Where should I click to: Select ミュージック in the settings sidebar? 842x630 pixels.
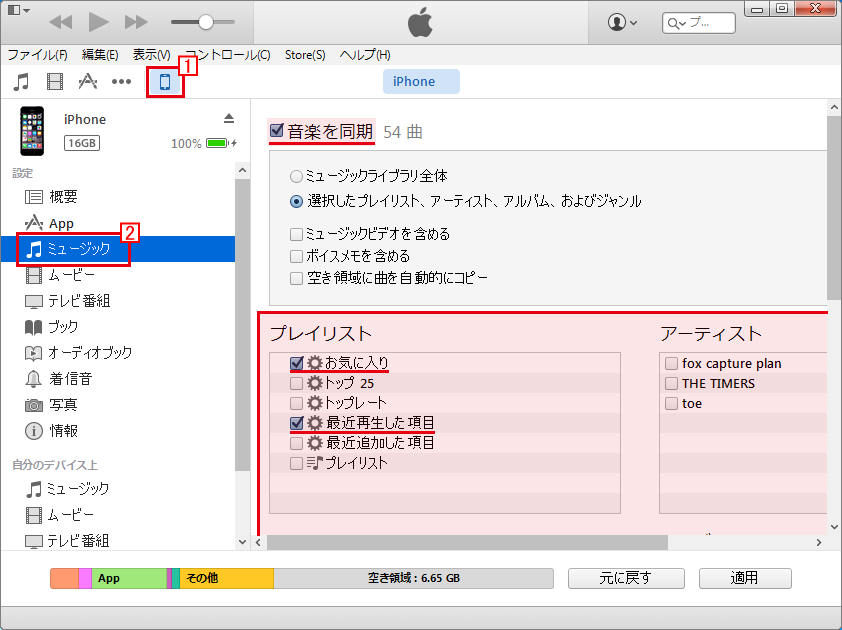118,249
